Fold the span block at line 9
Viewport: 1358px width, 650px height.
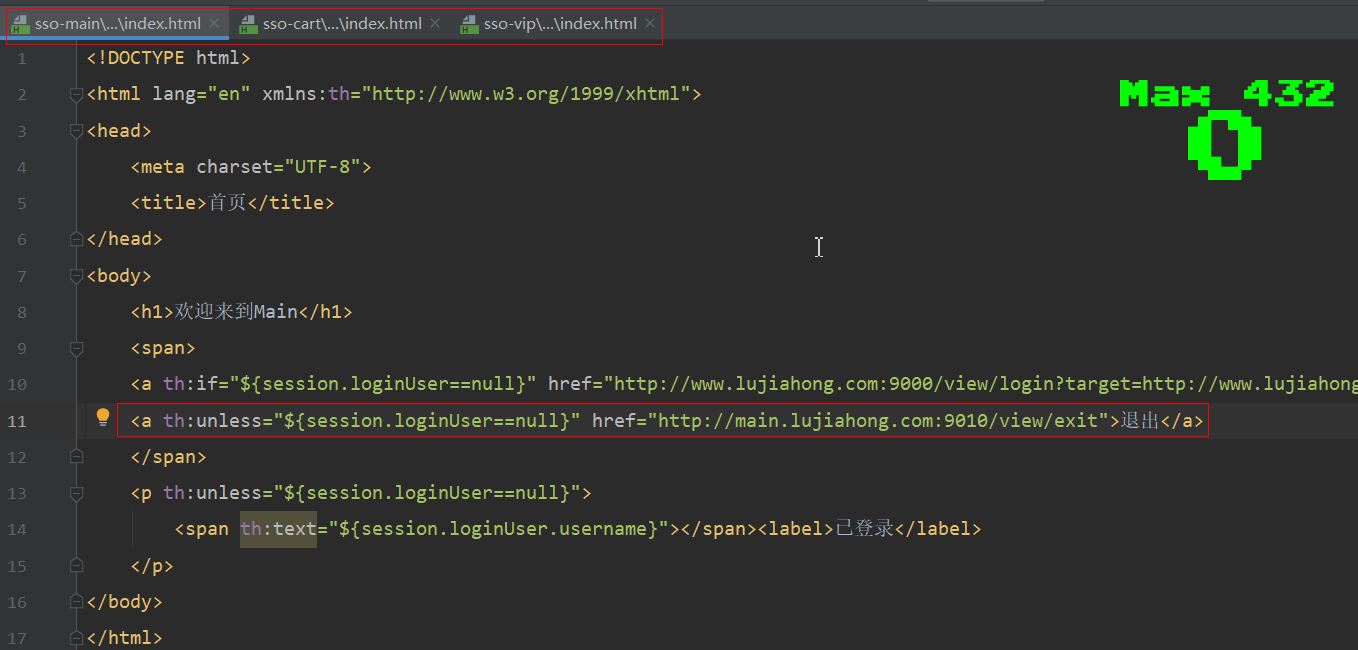(76, 349)
